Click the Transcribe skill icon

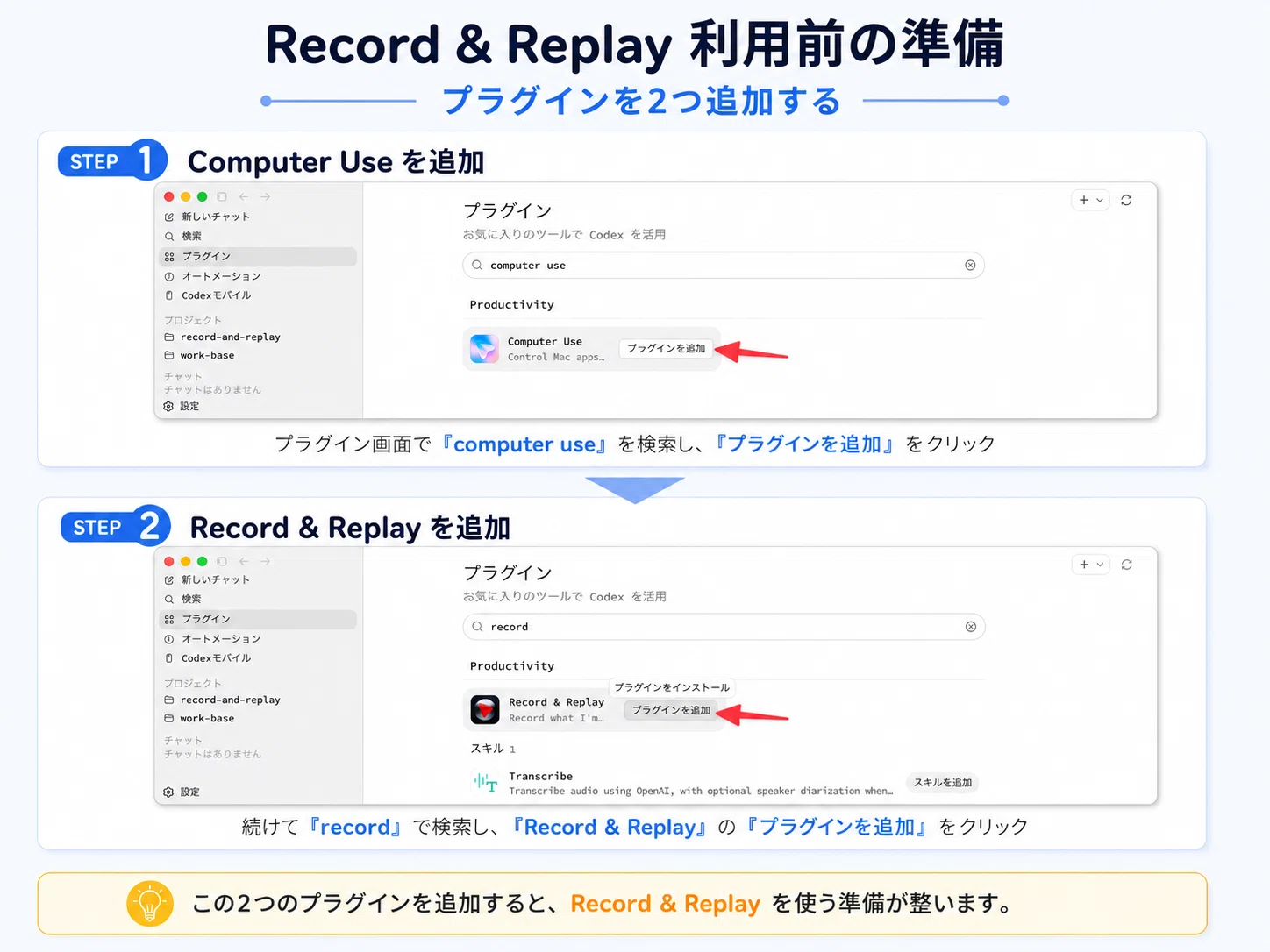[485, 782]
